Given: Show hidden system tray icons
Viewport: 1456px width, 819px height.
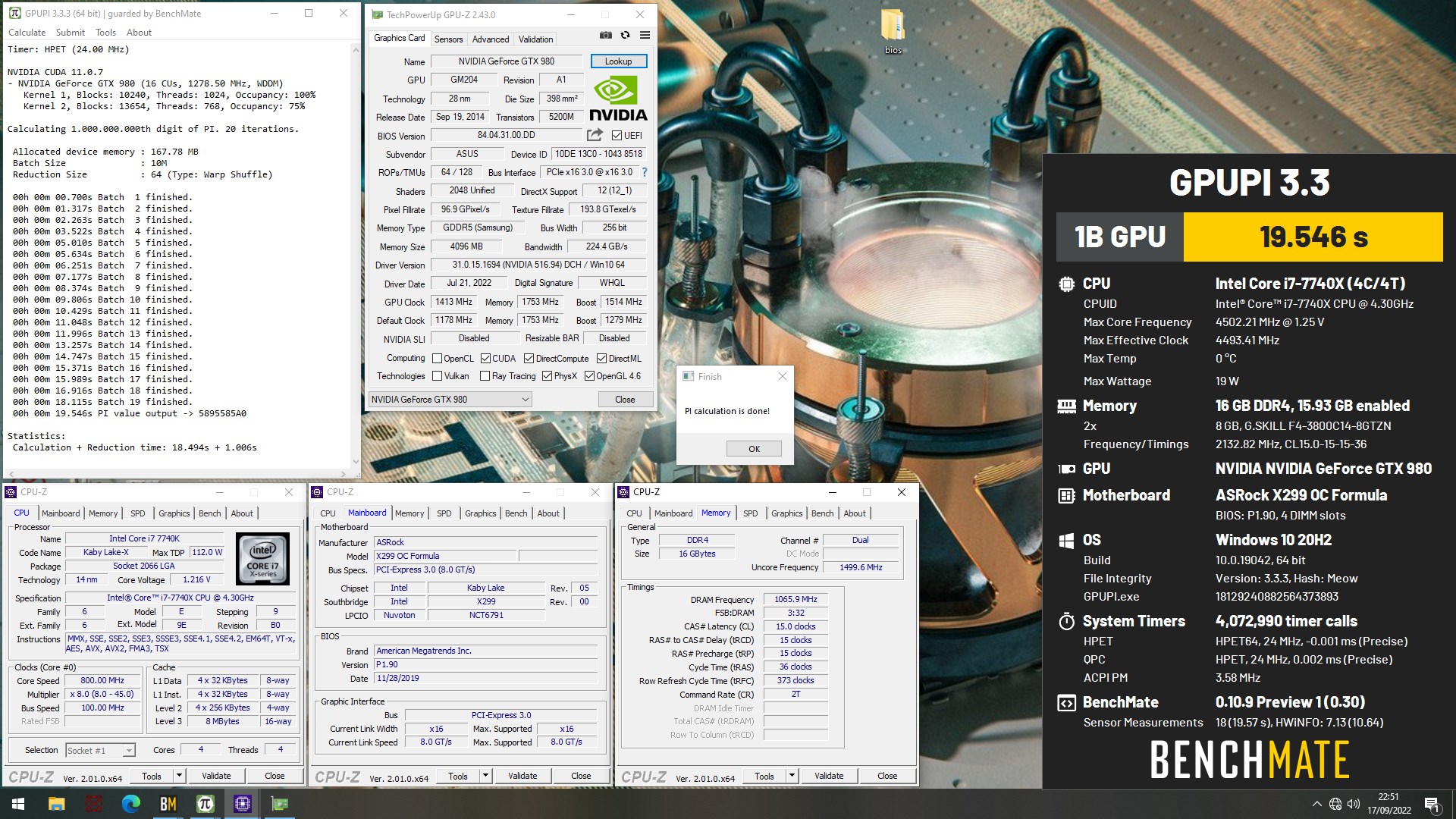Looking at the screenshot, I should (1316, 804).
